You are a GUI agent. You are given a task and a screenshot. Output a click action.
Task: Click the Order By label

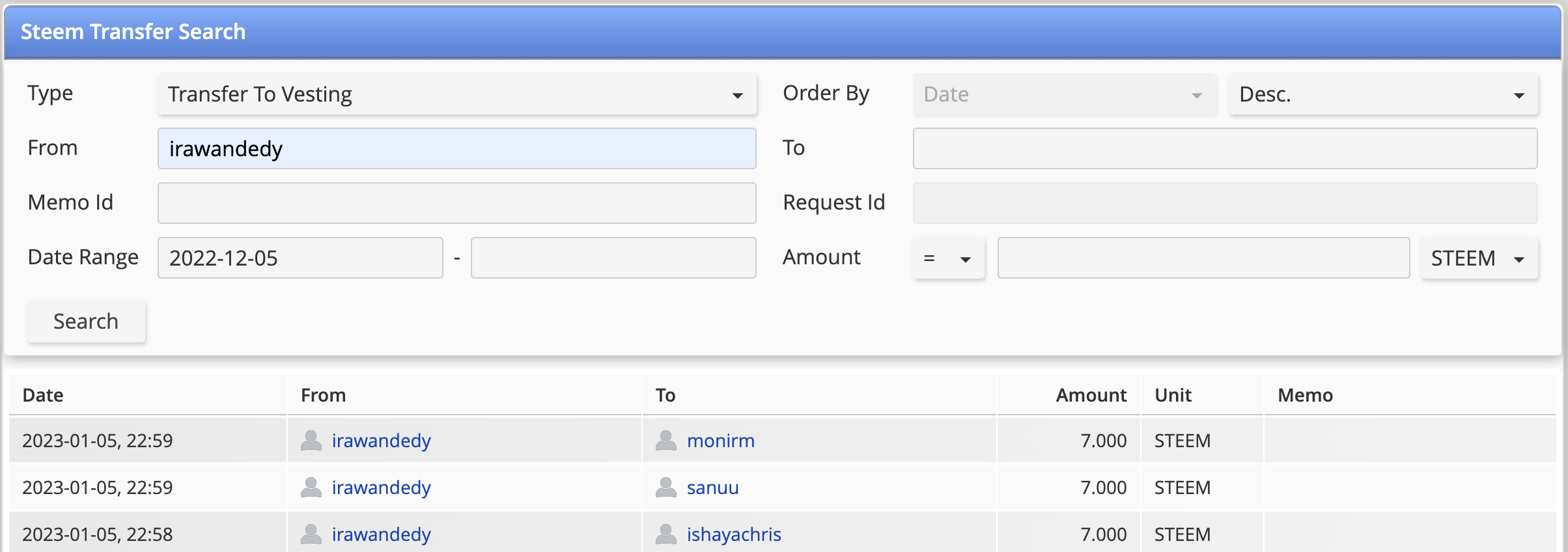tap(826, 93)
